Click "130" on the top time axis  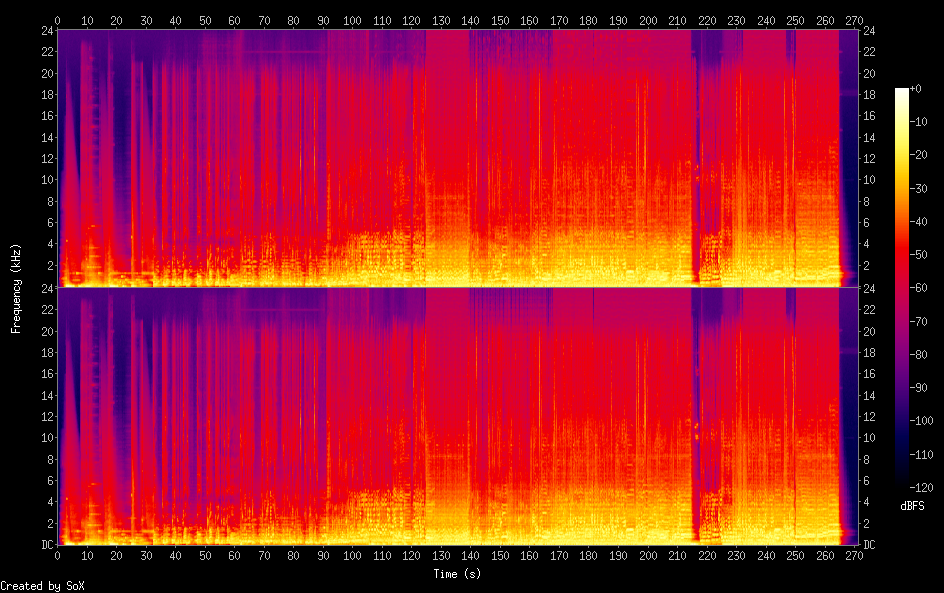coord(441,20)
